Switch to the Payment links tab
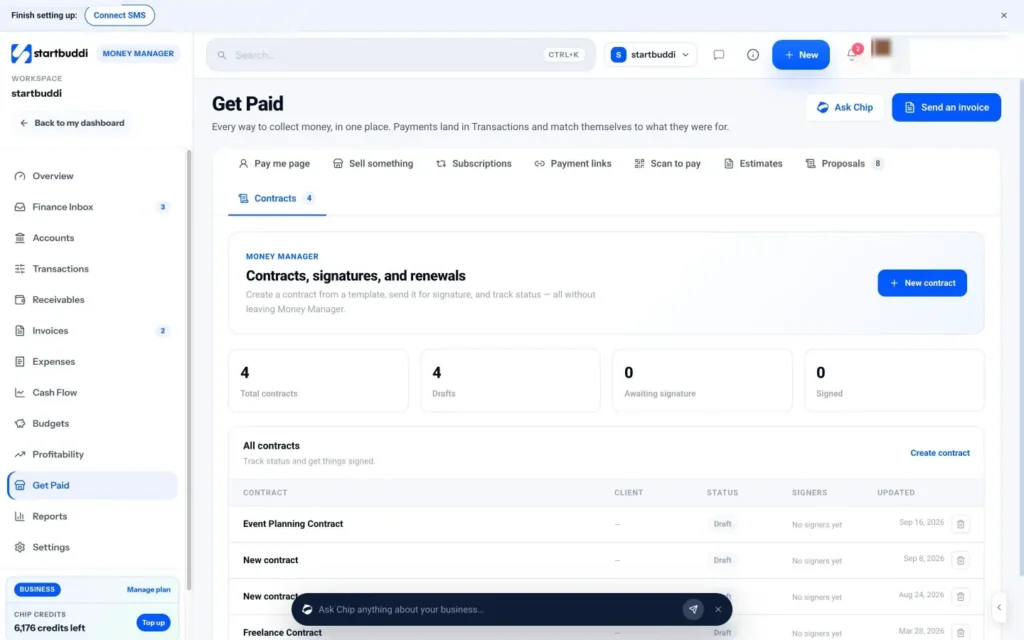 [x=573, y=163]
